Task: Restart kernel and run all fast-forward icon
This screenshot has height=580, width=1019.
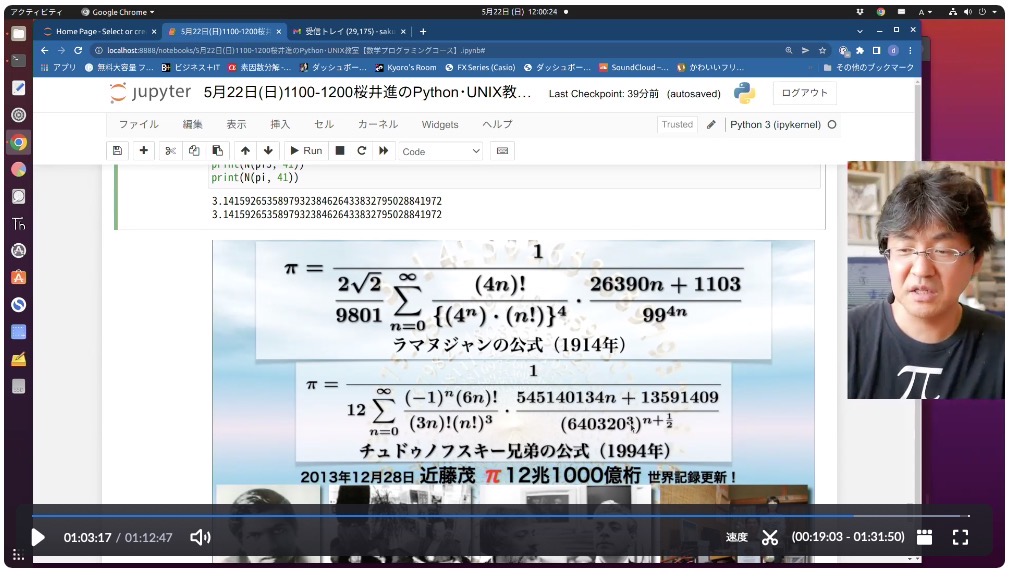Action: [x=383, y=151]
